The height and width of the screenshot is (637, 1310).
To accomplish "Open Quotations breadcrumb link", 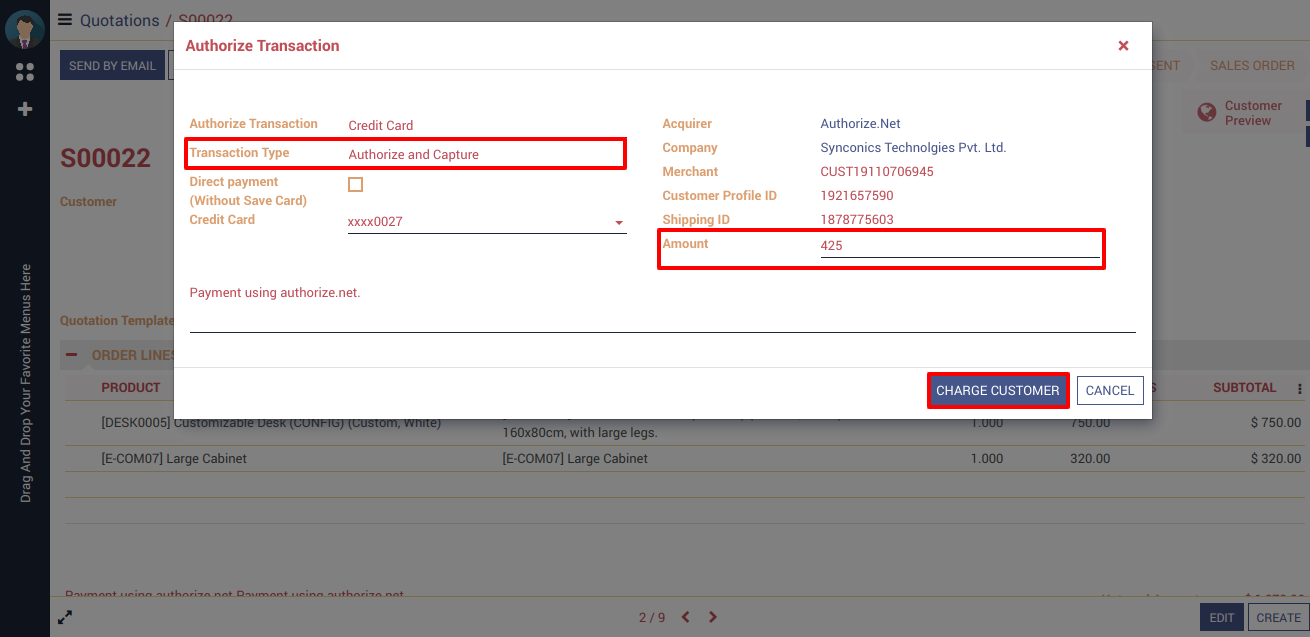I will (x=119, y=20).
